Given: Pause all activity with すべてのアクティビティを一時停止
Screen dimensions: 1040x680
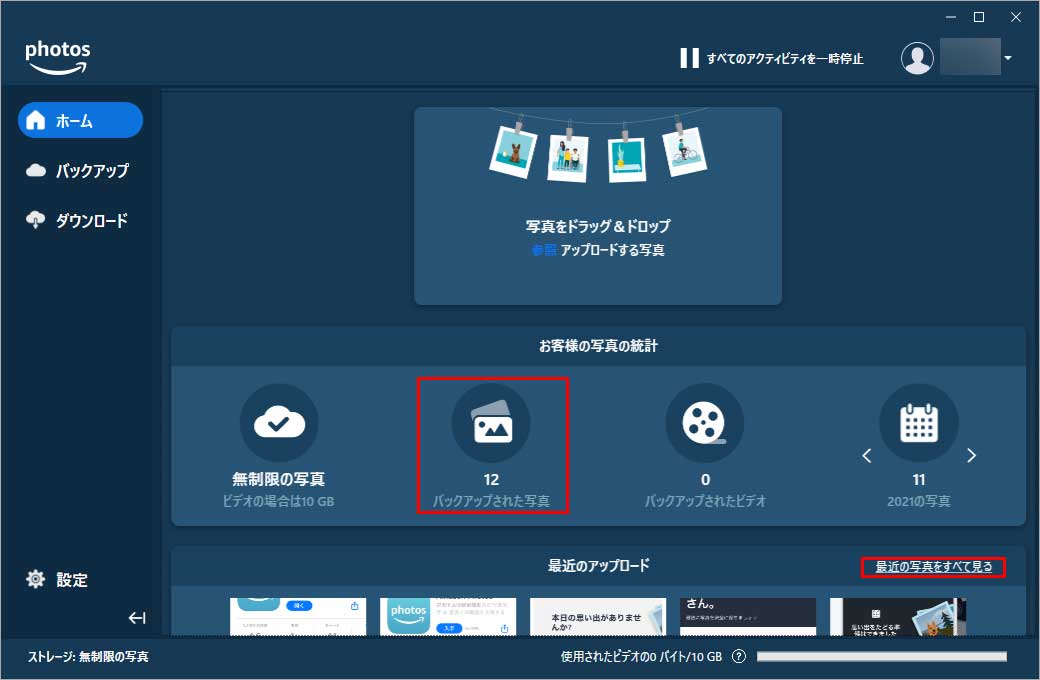Looking at the screenshot, I should tap(771, 58).
